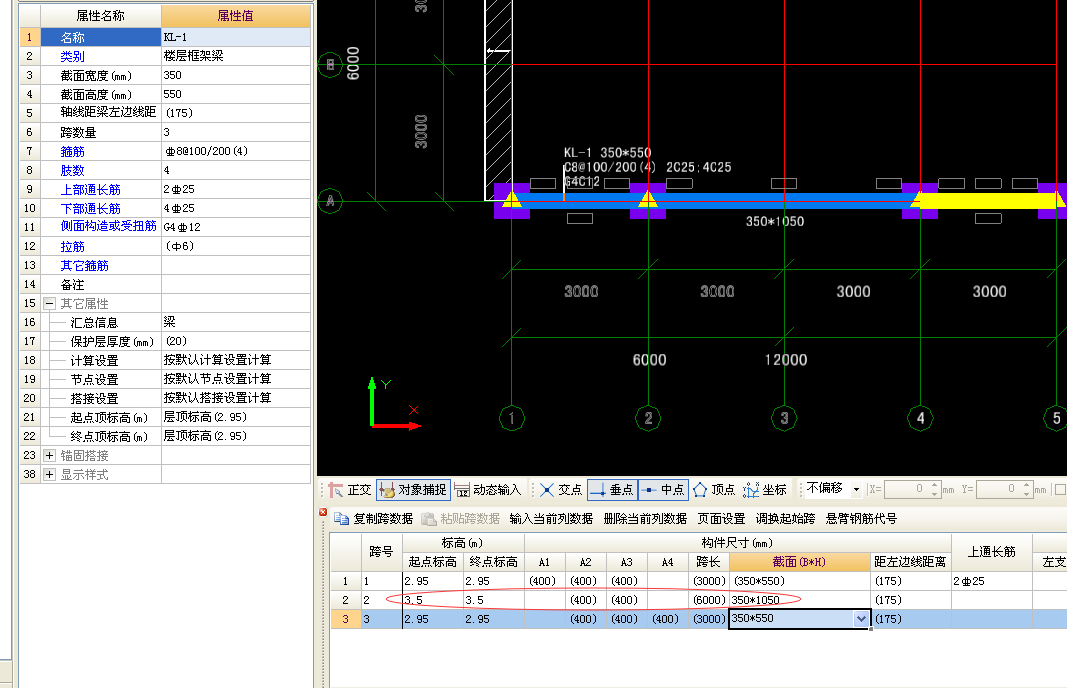Image resolution: width=1067 pixels, height=688 pixels.
Task: Click 删除当前列数据 button
Action: (645, 519)
